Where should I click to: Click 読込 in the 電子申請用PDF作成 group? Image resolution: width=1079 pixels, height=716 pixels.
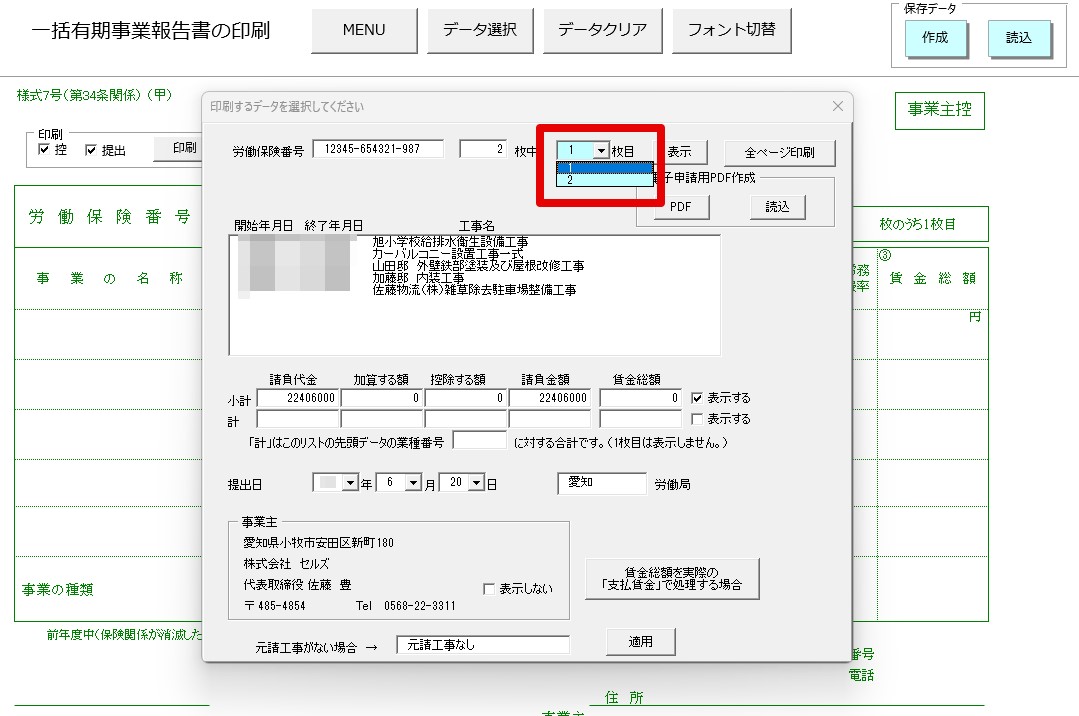tap(778, 207)
